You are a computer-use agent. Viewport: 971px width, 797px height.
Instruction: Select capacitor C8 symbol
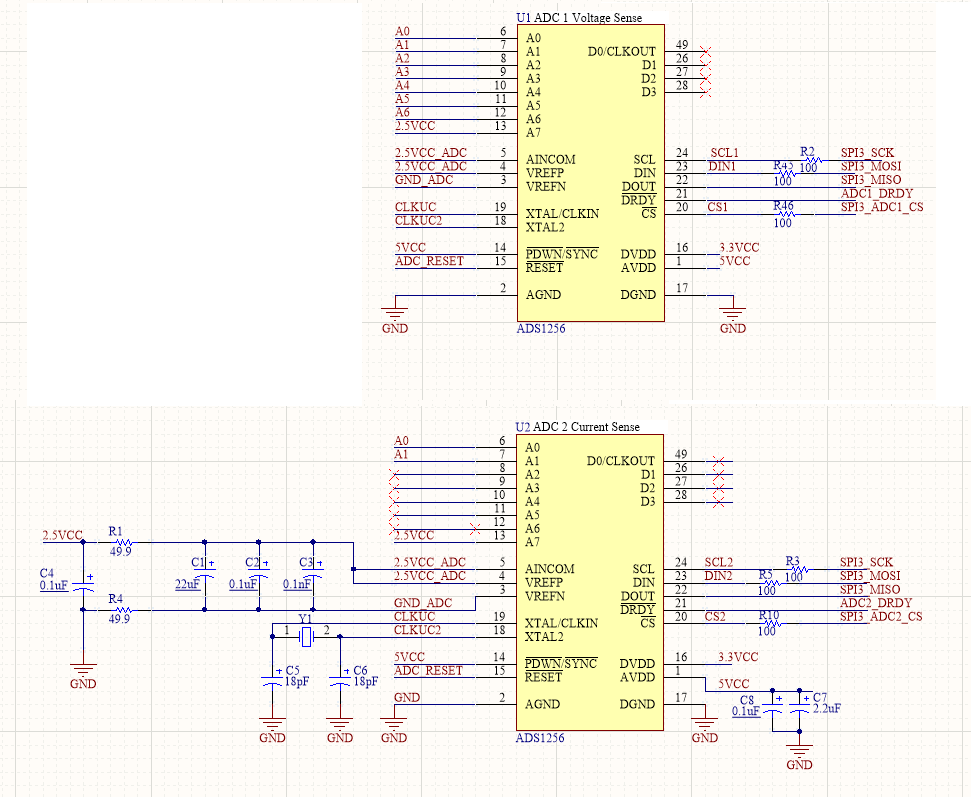click(x=772, y=707)
